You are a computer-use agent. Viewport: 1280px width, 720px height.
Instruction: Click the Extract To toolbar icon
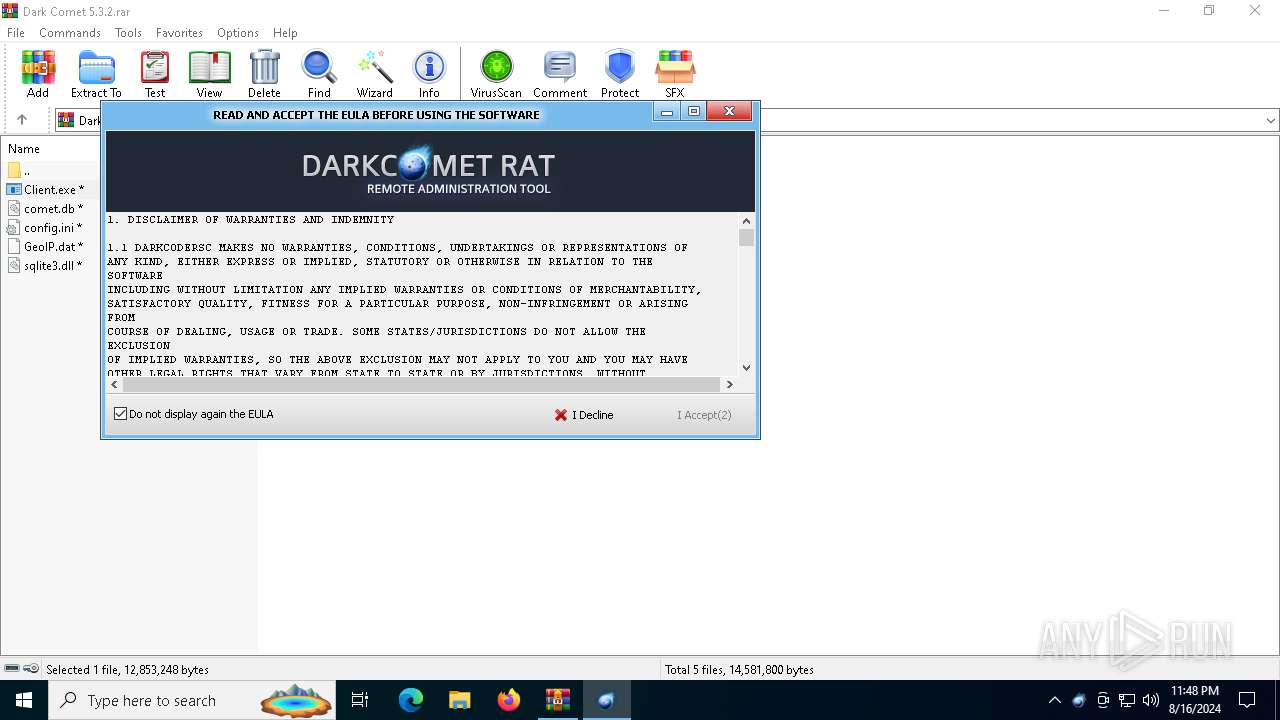pos(96,74)
